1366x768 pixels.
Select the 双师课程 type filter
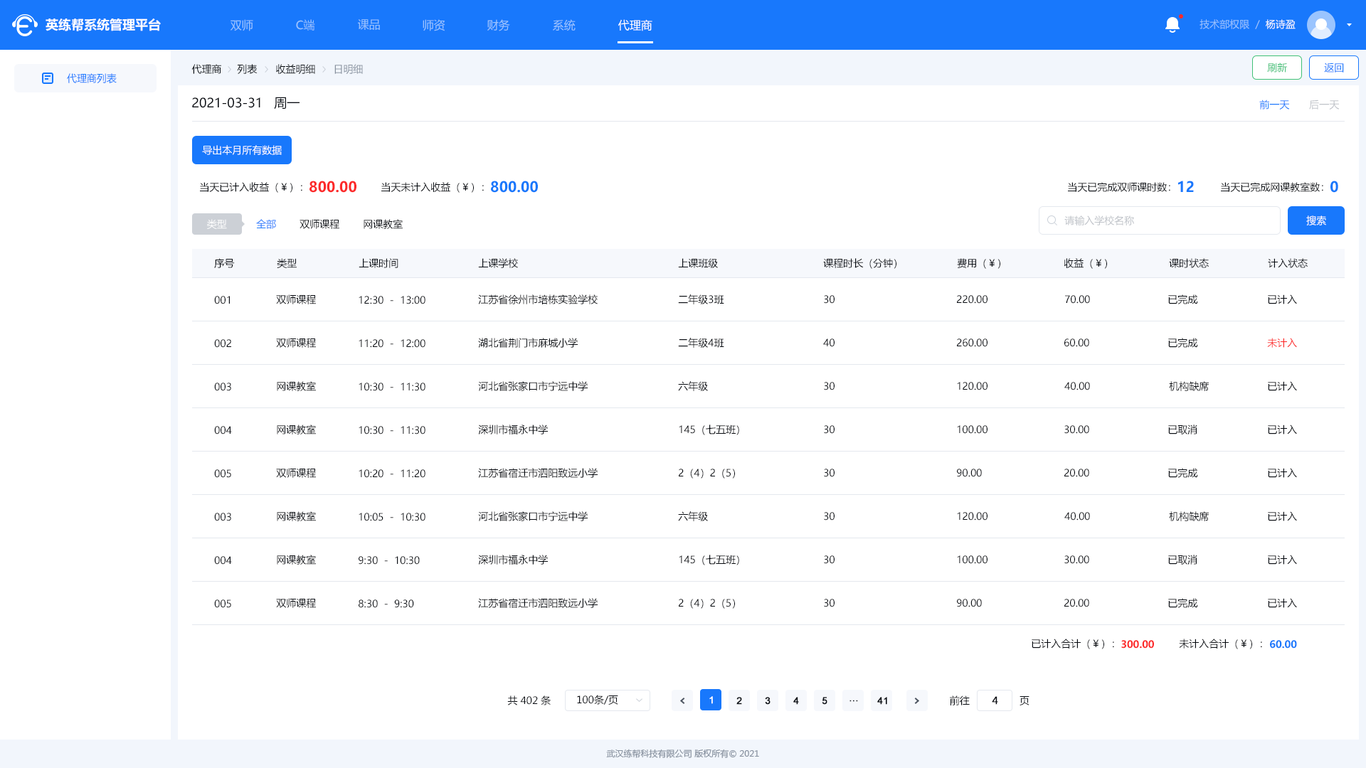coord(320,224)
